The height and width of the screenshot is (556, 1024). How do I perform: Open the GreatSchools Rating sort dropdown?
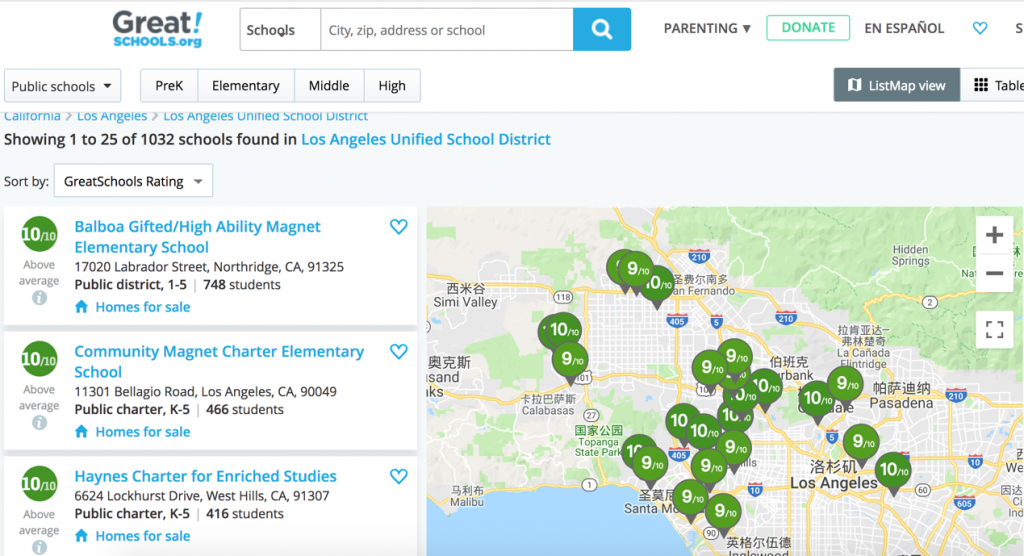pyautogui.click(x=133, y=181)
